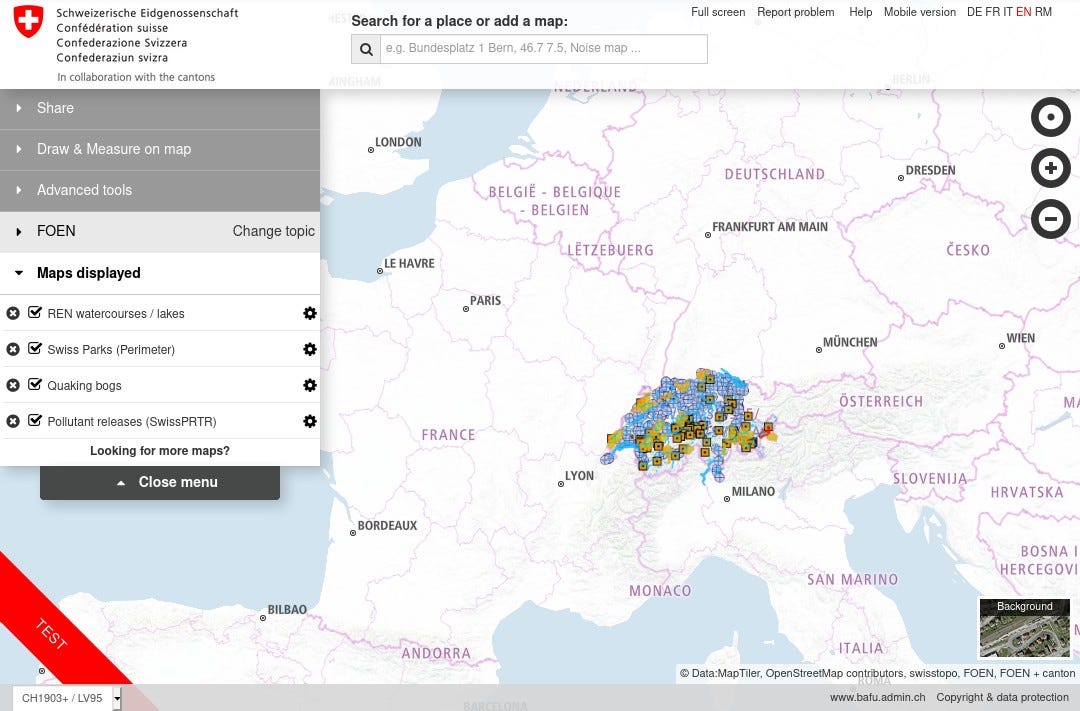The image size is (1080, 711).
Task: Open settings gear for Swiss Parks (Perimeter)
Action: tap(310, 349)
